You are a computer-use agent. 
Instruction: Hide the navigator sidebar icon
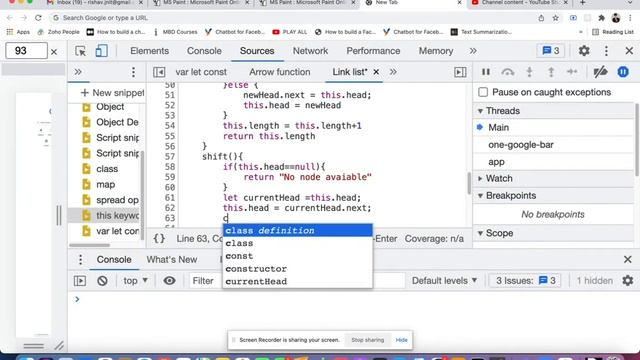tap(159, 72)
